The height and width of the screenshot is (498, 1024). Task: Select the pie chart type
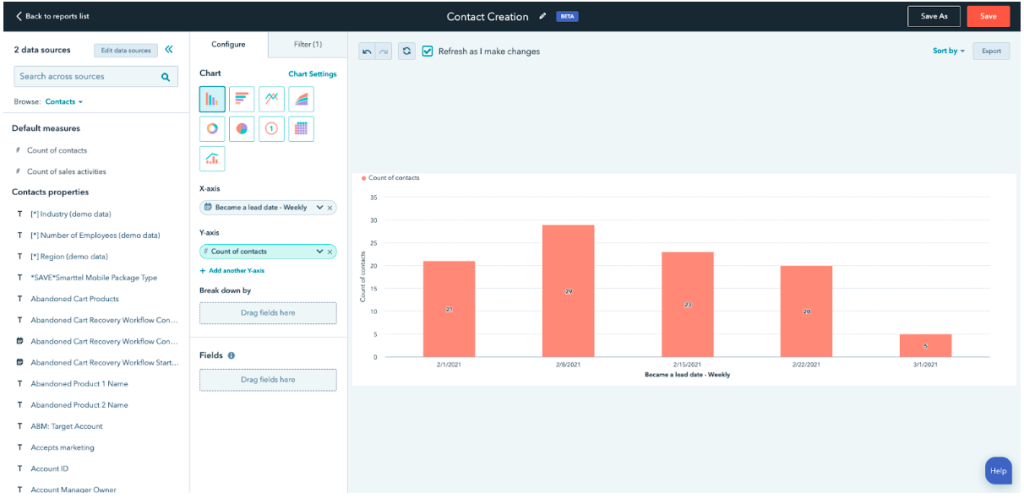242,129
